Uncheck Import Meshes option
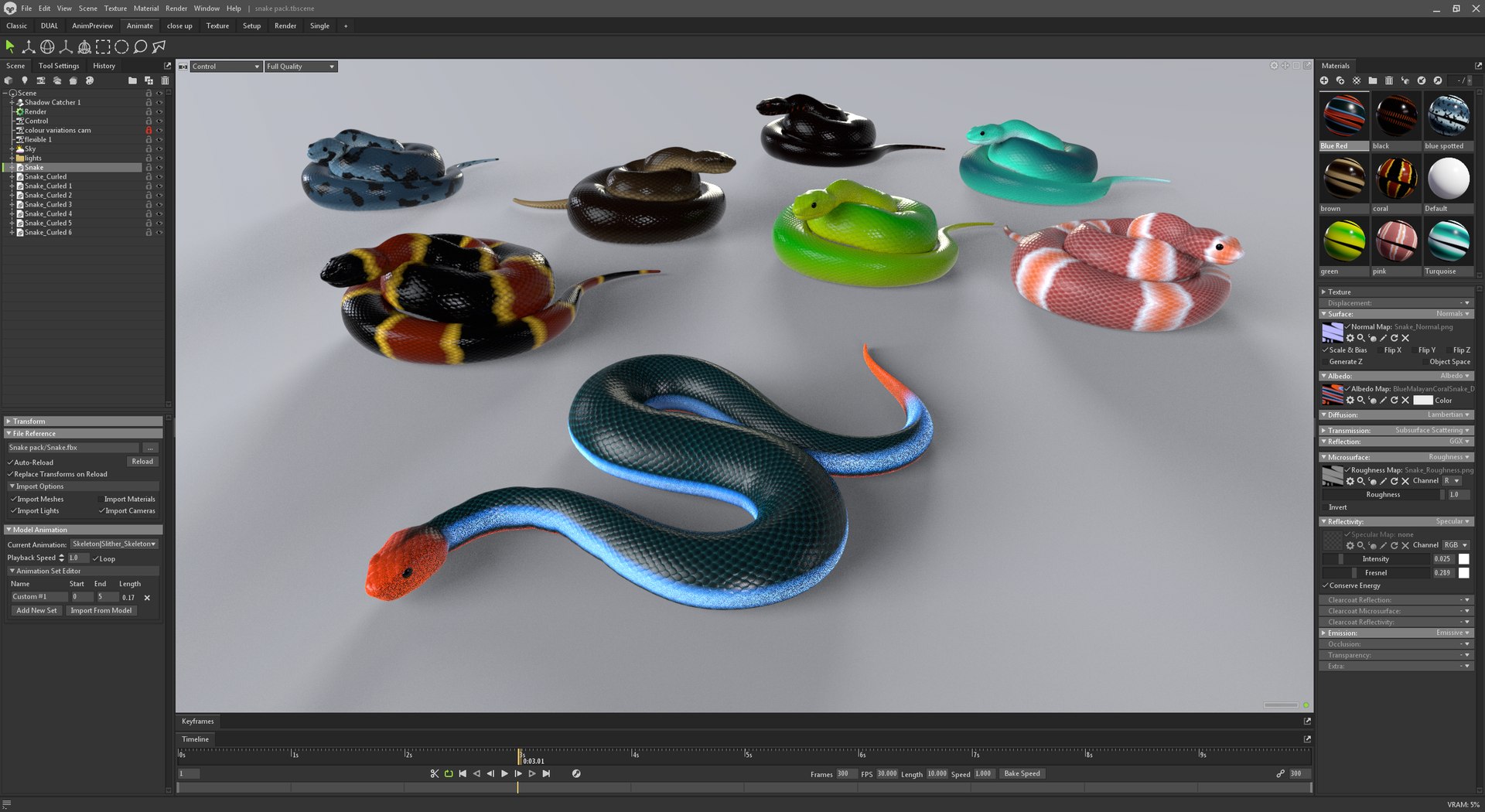The height and width of the screenshot is (812, 1485). [13, 500]
